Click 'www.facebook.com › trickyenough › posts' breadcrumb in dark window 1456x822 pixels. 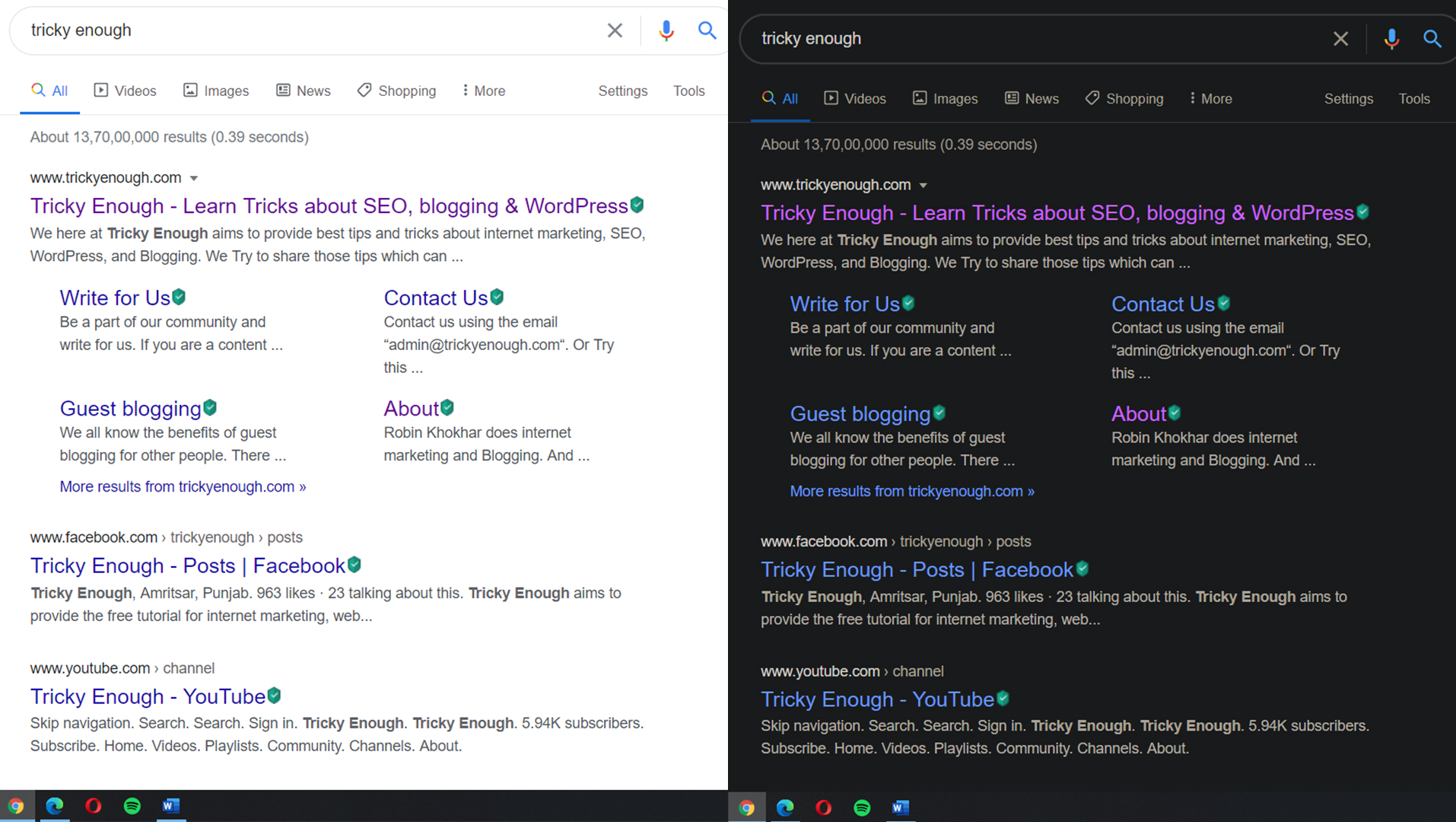[896, 542]
